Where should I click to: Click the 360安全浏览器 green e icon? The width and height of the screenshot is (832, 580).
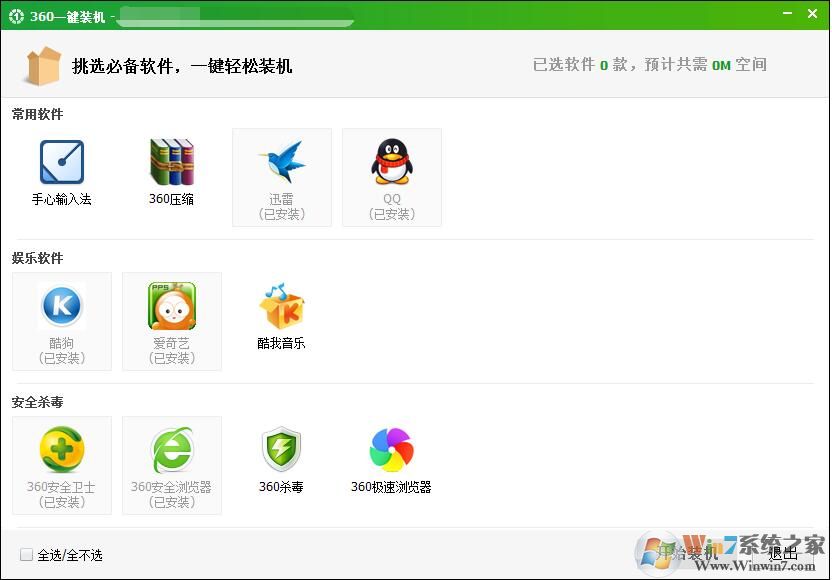(172, 449)
